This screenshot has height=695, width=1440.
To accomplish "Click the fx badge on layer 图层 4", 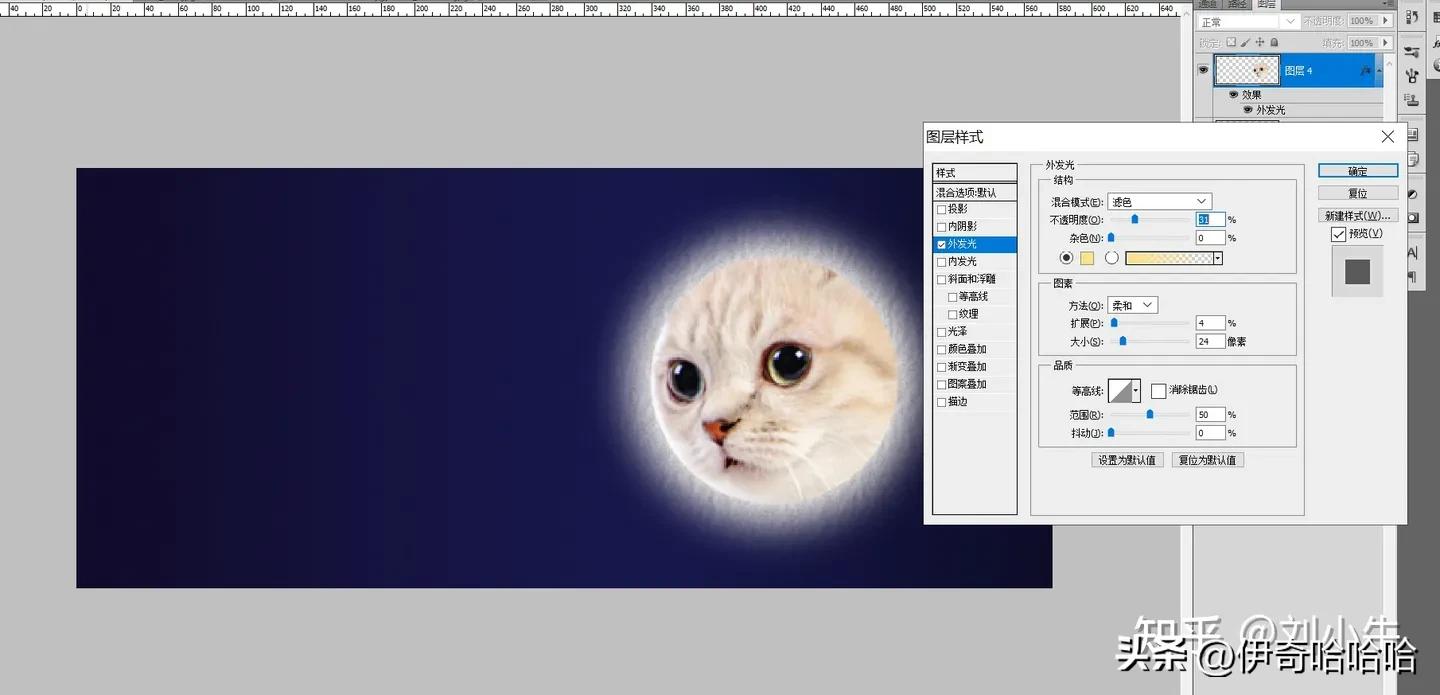I will click(x=1365, y=70).
